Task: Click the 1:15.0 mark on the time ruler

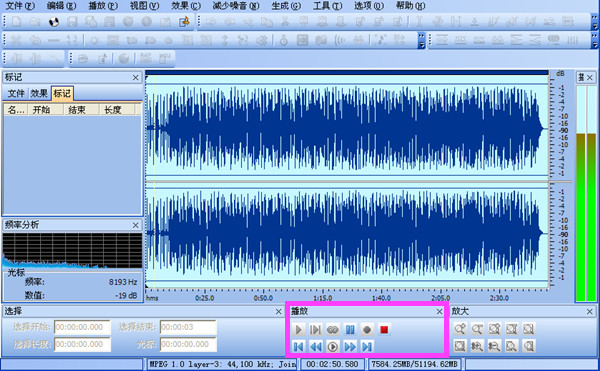Action: [323, 298]
